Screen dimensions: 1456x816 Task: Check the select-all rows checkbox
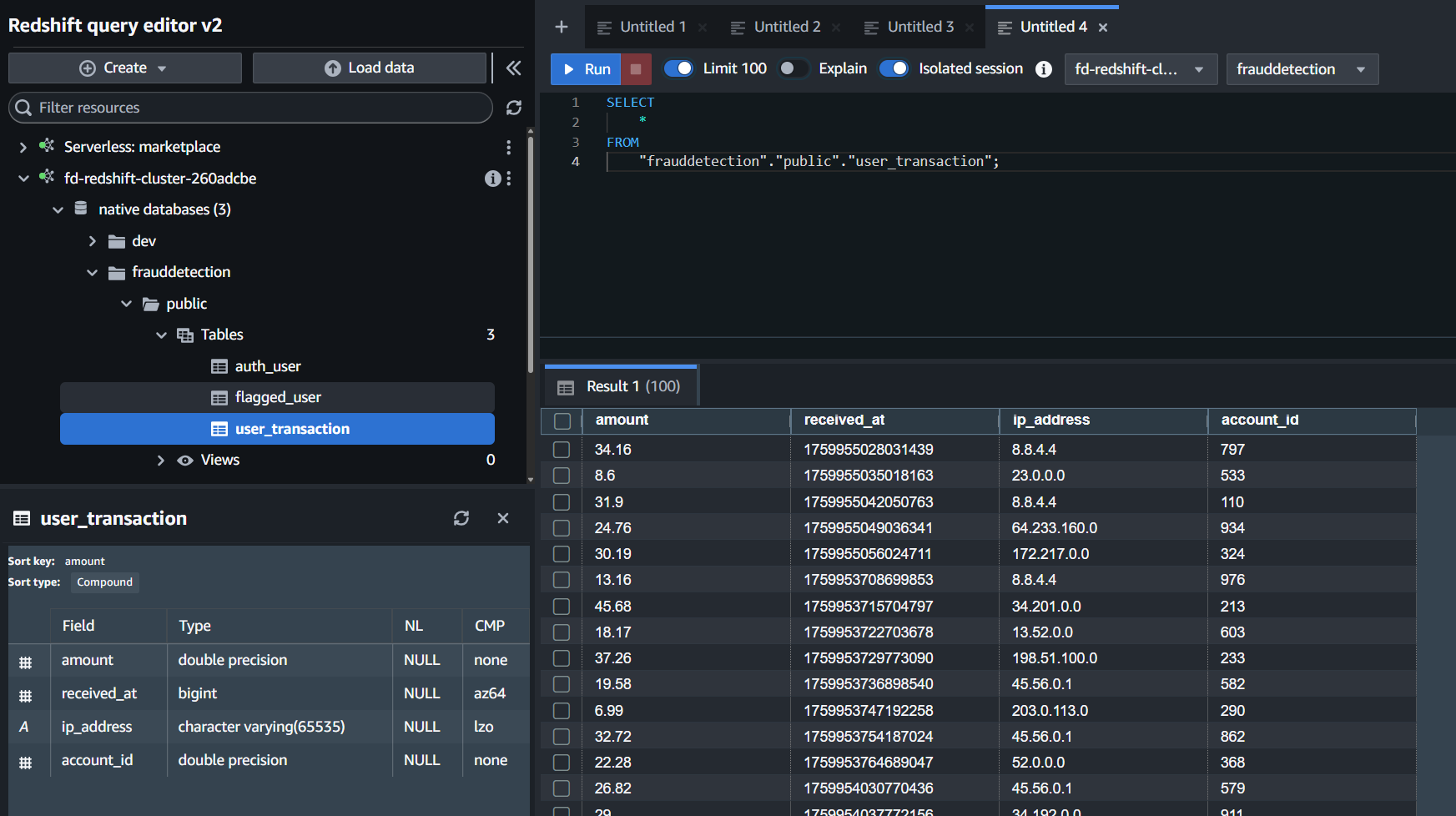tap(562, 421)
